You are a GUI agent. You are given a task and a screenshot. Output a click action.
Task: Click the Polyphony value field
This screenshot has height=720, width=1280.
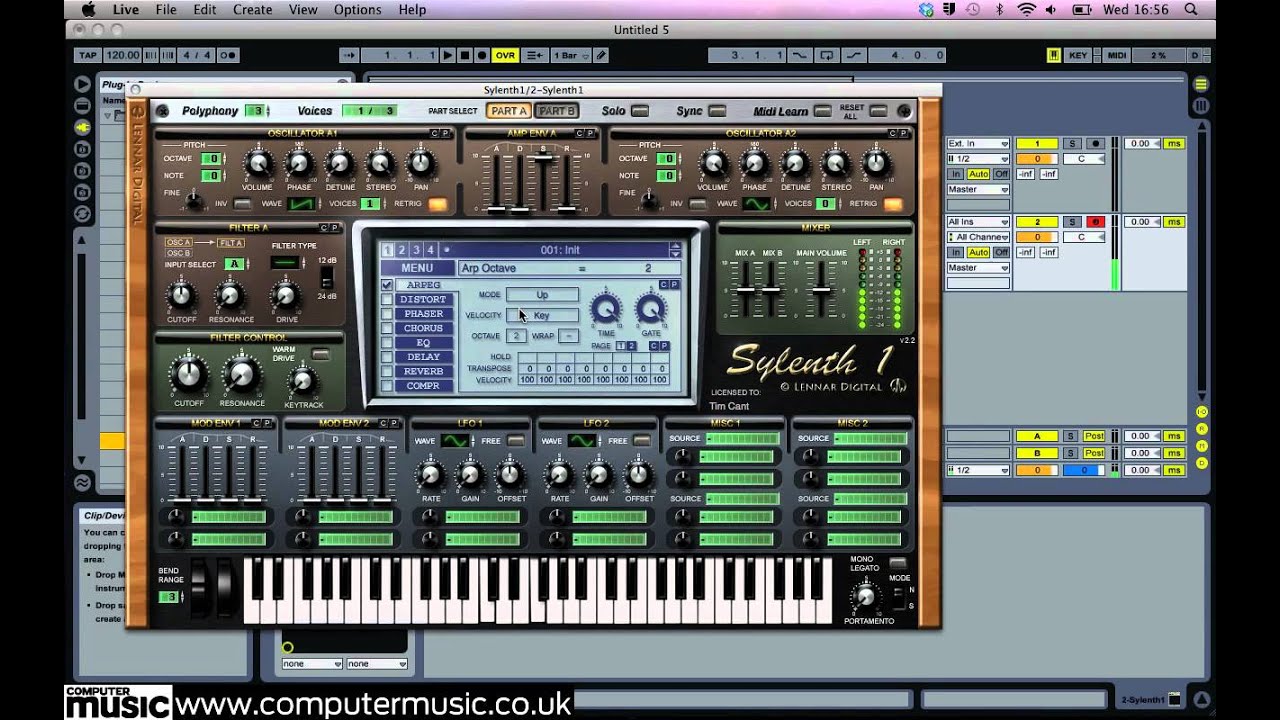[x=257, y=111]
